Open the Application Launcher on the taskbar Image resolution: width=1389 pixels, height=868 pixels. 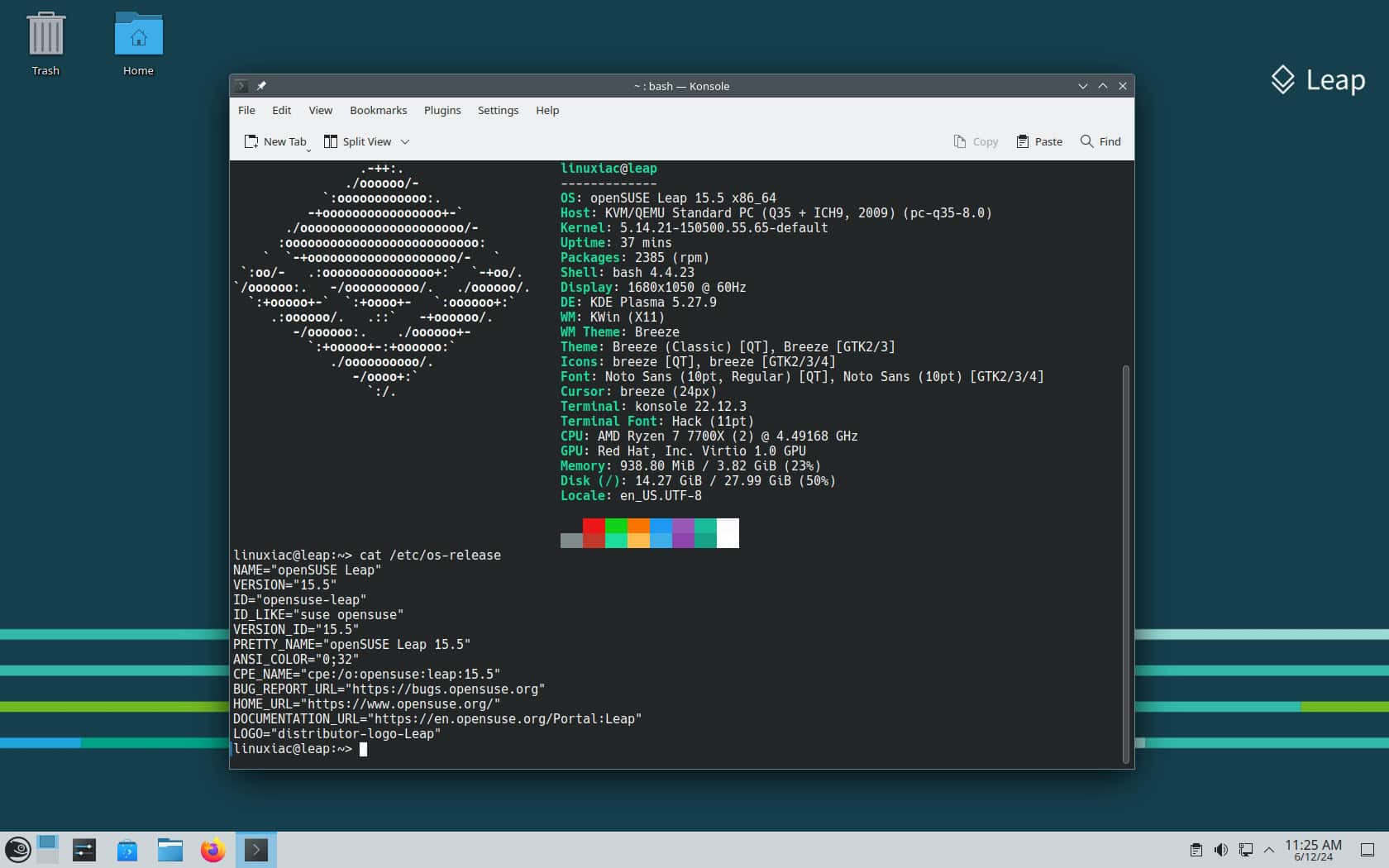pyautogui.click(x=18, y=849)
